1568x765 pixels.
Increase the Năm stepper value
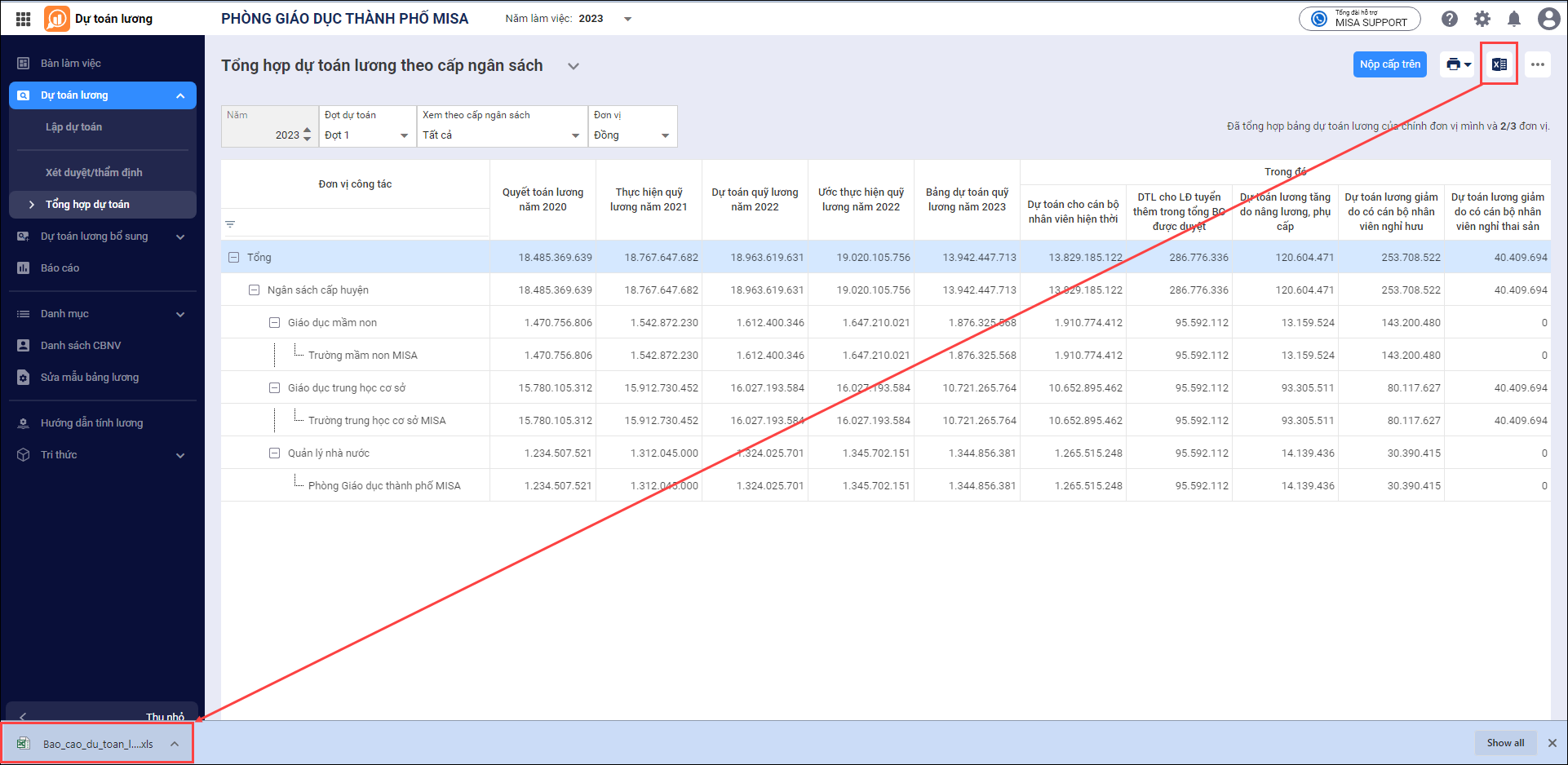coord(307,130)
